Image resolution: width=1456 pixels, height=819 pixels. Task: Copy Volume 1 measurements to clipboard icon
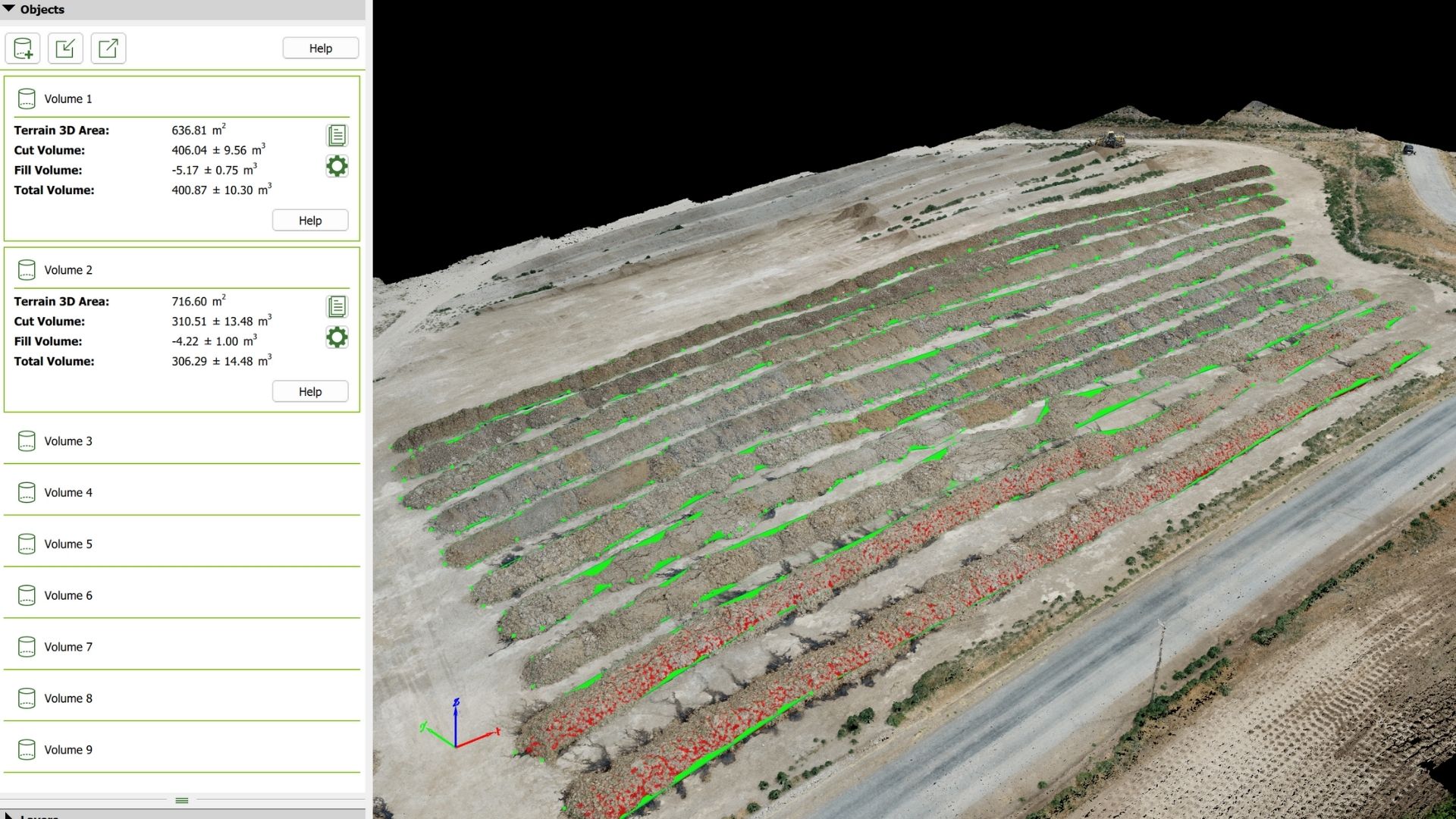(337, 136)
